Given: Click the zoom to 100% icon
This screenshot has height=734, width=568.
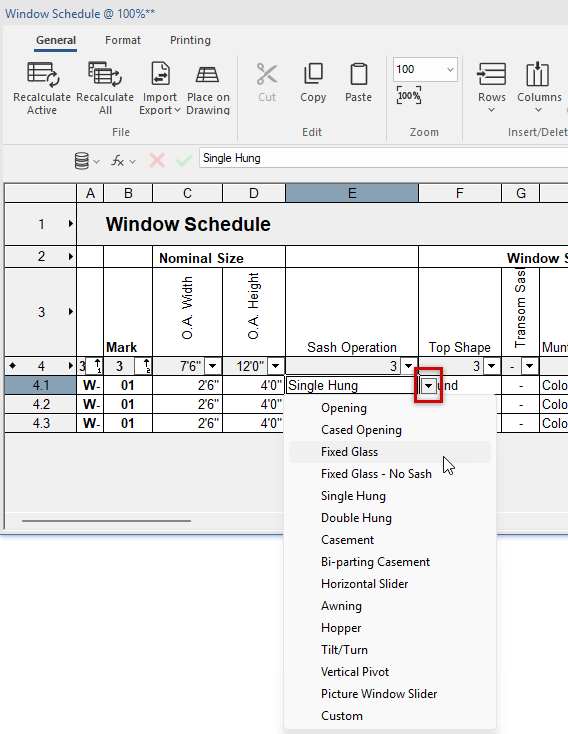Looking at the screenshot, I should pyautogui.click(x=409, y=95).
